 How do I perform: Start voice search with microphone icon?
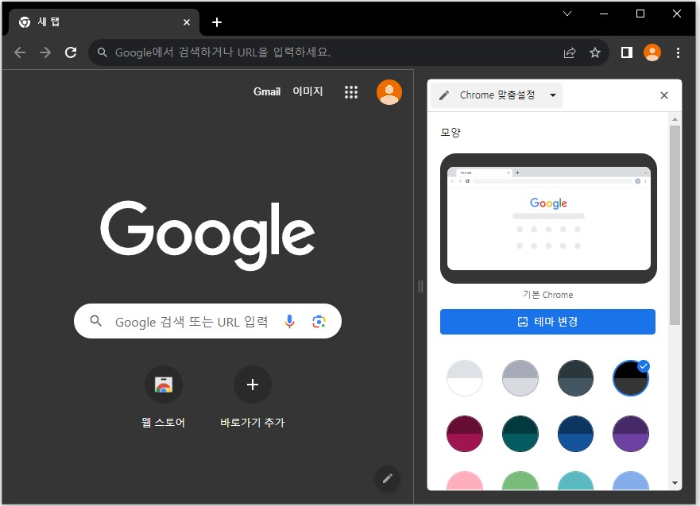pyautogui.click(x=289, y=321)
